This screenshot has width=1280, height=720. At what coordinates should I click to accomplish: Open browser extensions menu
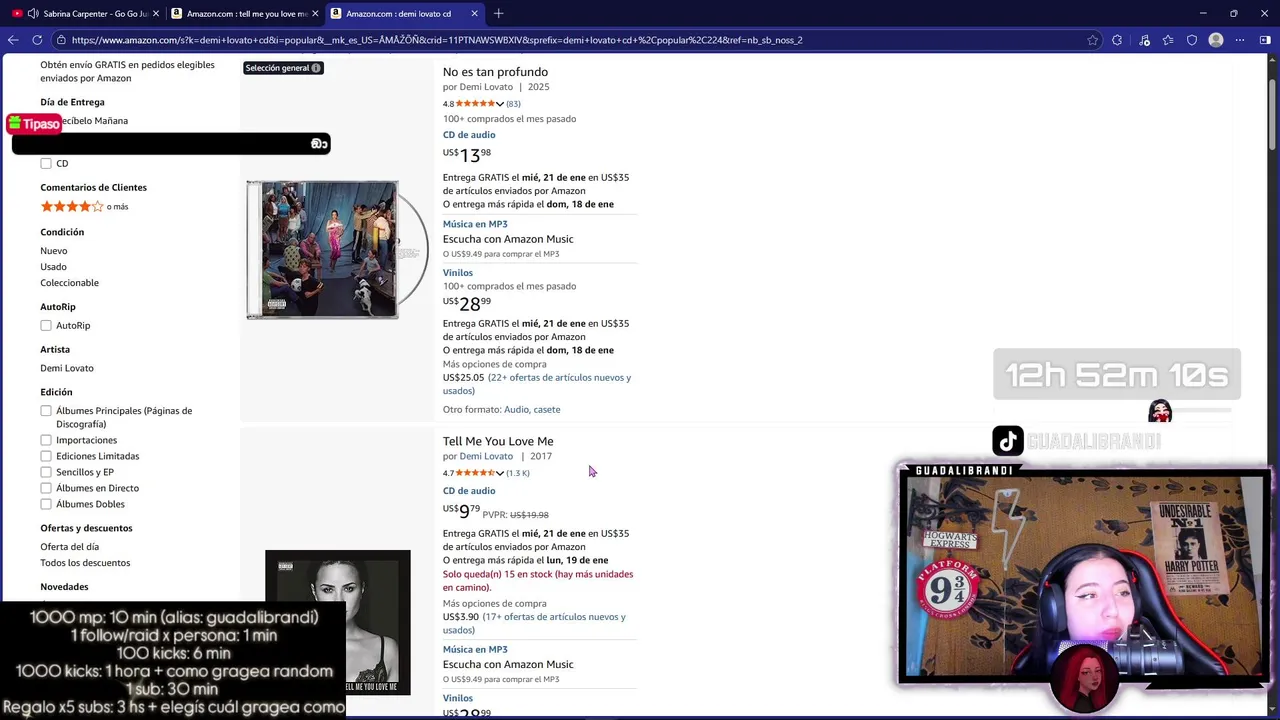coord(1117,40)
